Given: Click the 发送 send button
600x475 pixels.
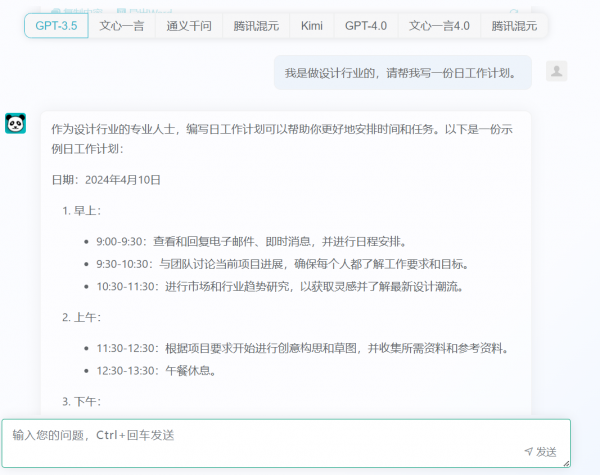Looking at the screenshot, I should (540, 452).
